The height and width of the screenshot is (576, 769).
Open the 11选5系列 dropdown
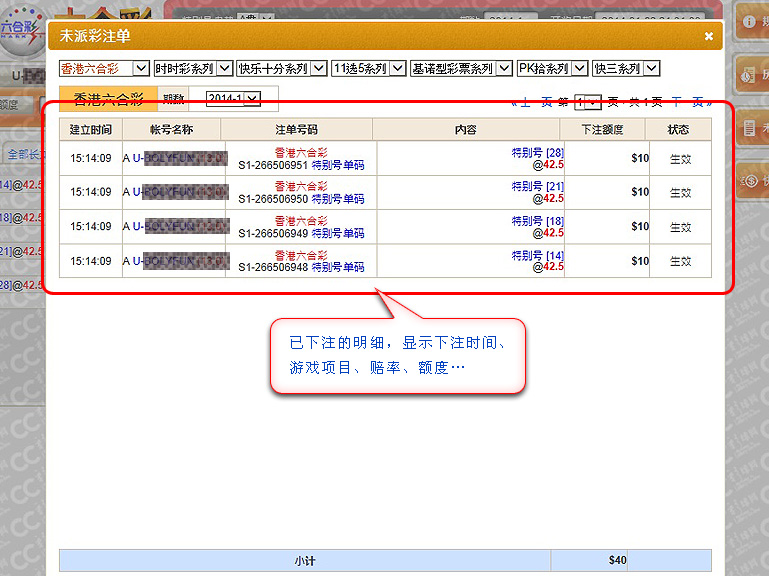(x=368, y=69)
